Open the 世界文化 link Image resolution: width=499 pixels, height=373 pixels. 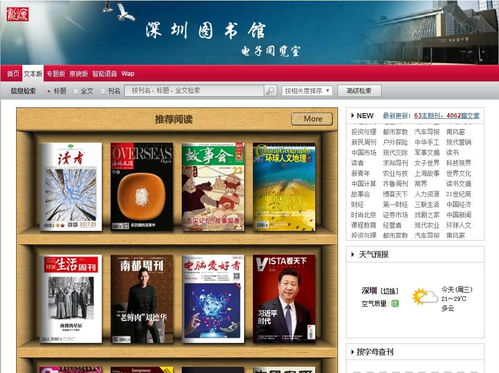pos(459,173)
